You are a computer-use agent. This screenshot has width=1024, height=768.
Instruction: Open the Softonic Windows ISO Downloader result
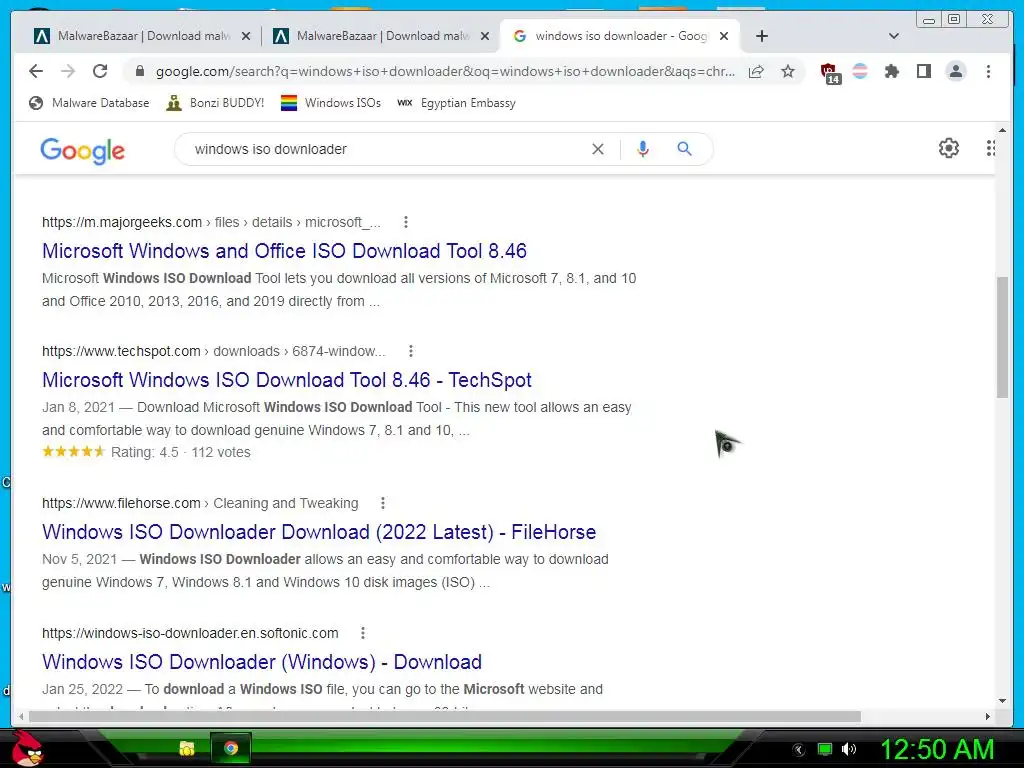click(262, 662)
